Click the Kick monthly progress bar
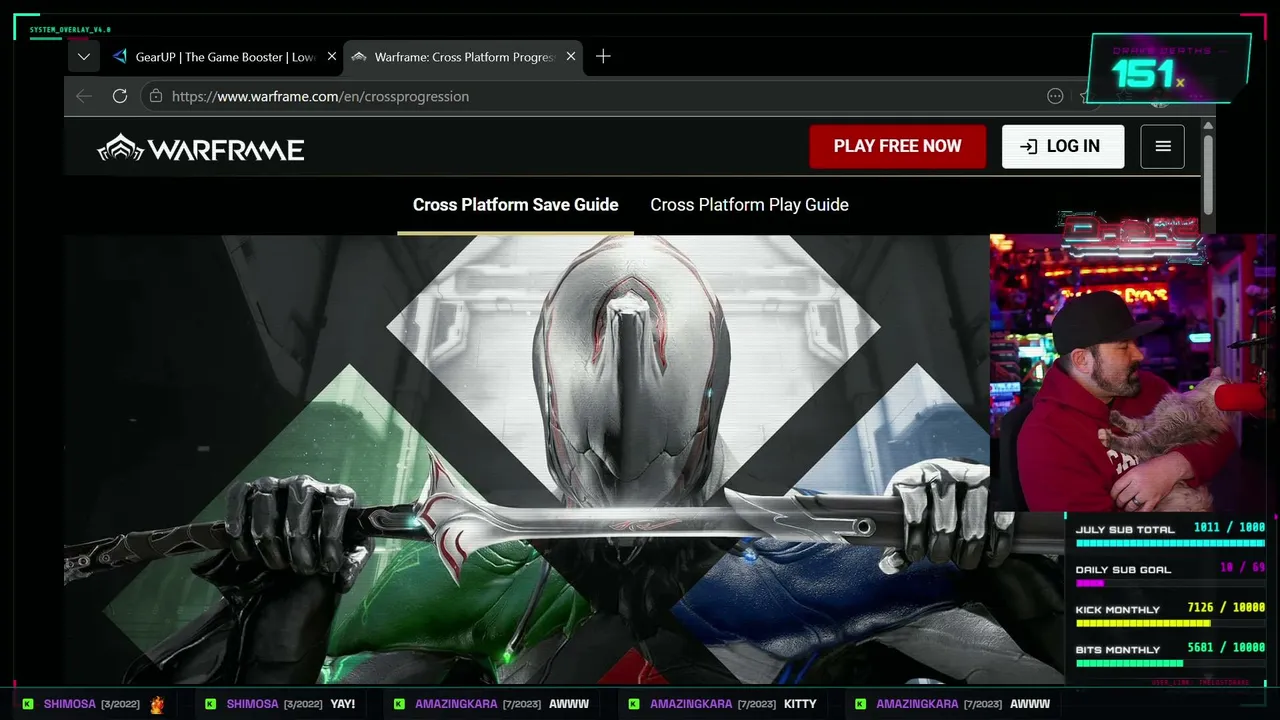Image resolution: width=1280 pixels, height=720 pixels. click(x=1170, y=623)
